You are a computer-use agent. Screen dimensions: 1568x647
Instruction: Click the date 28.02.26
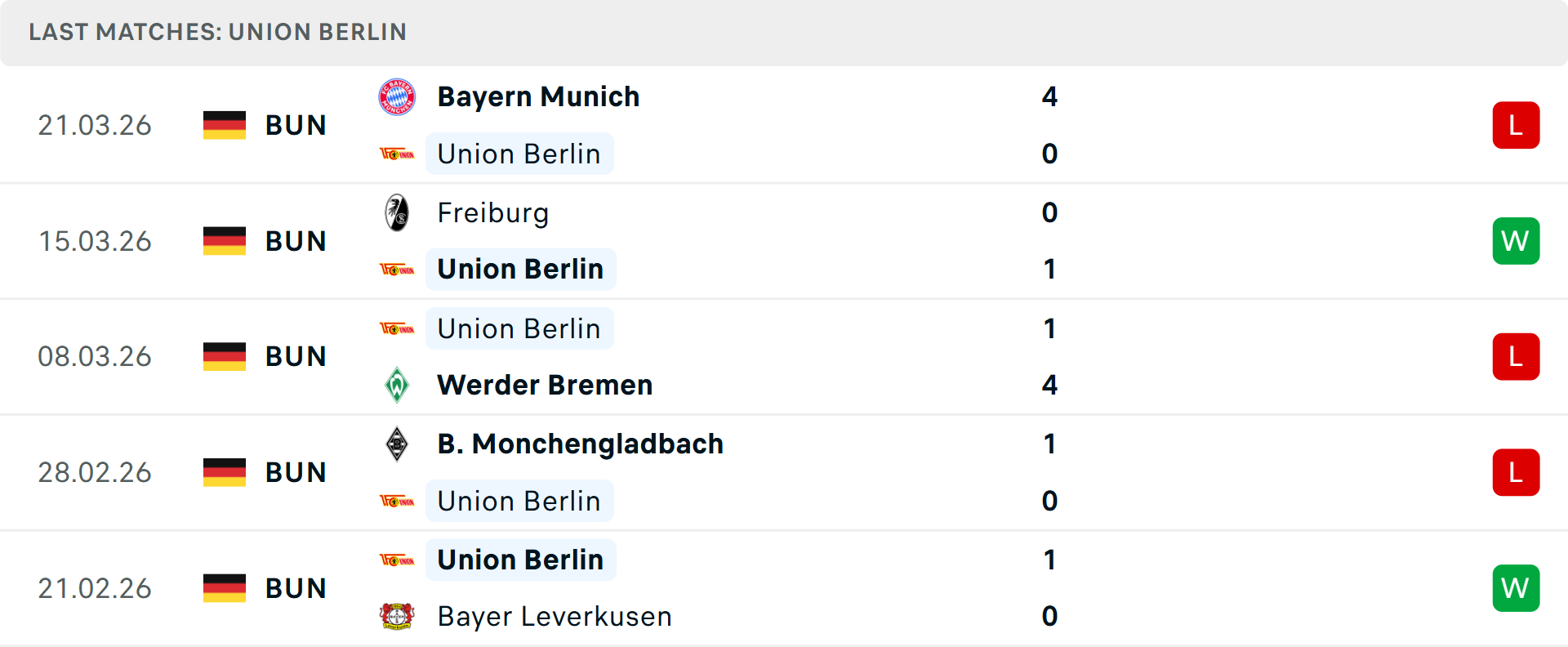95,471
